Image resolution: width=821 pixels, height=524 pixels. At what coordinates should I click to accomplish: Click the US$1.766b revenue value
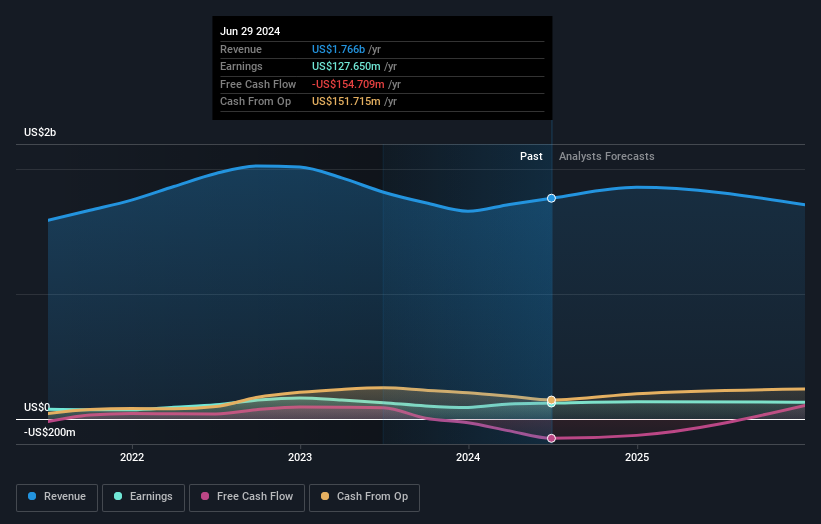tap(338, 49)
